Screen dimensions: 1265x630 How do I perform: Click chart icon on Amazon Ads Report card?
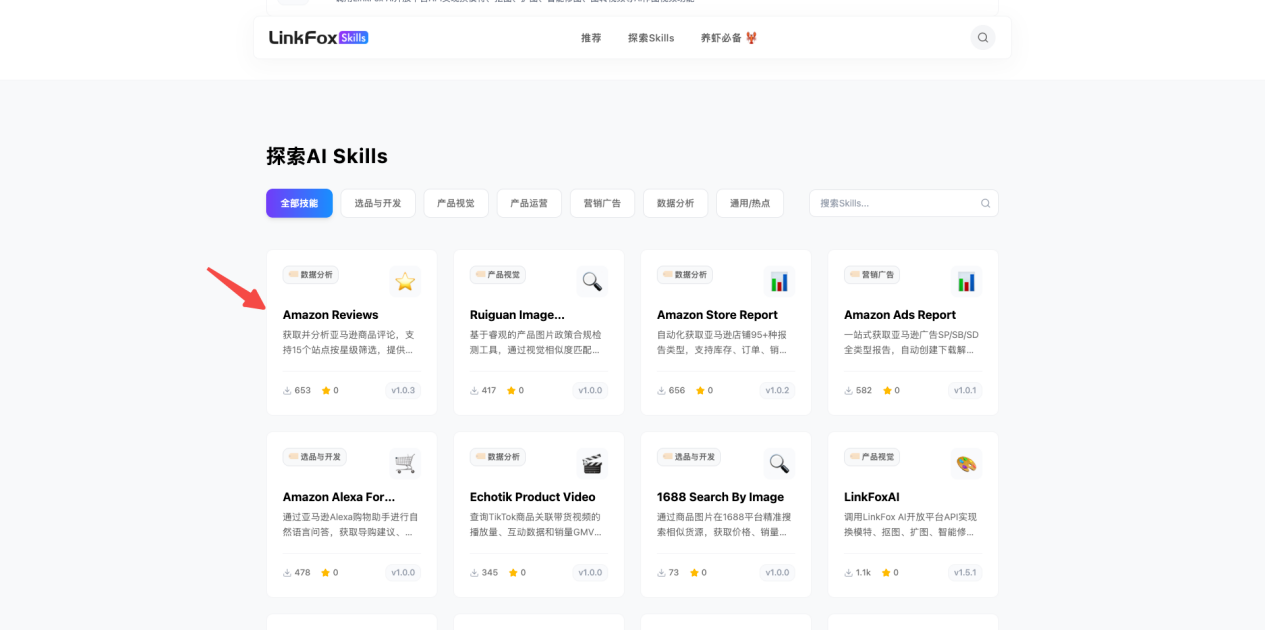point(966,281)
